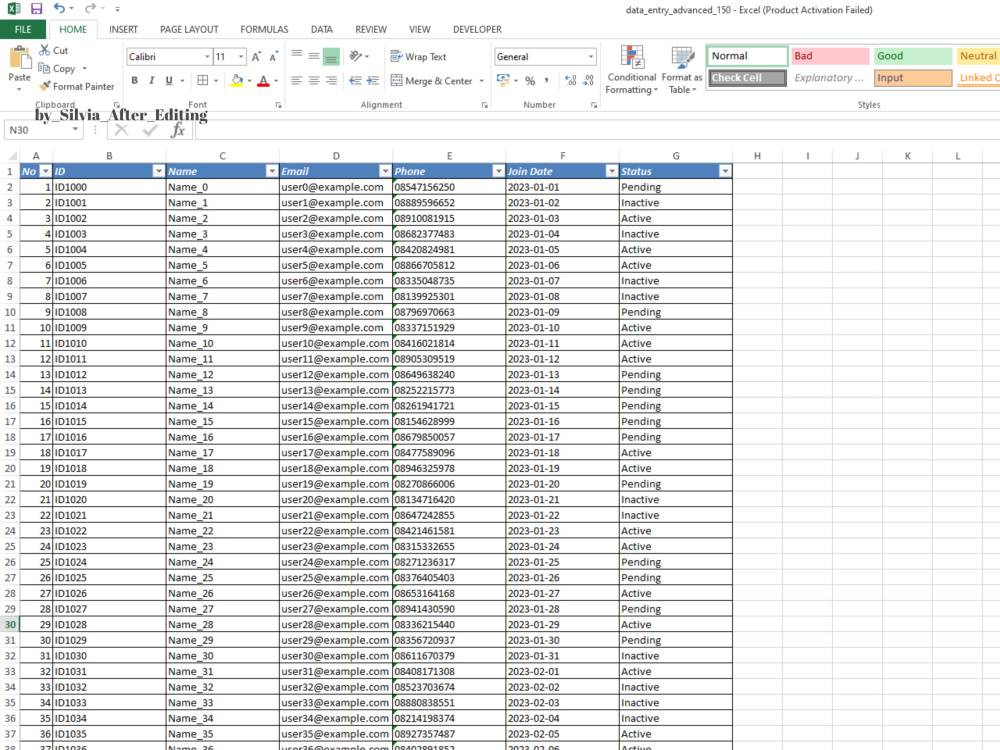Decrease the font size with the small A icon

273,57
